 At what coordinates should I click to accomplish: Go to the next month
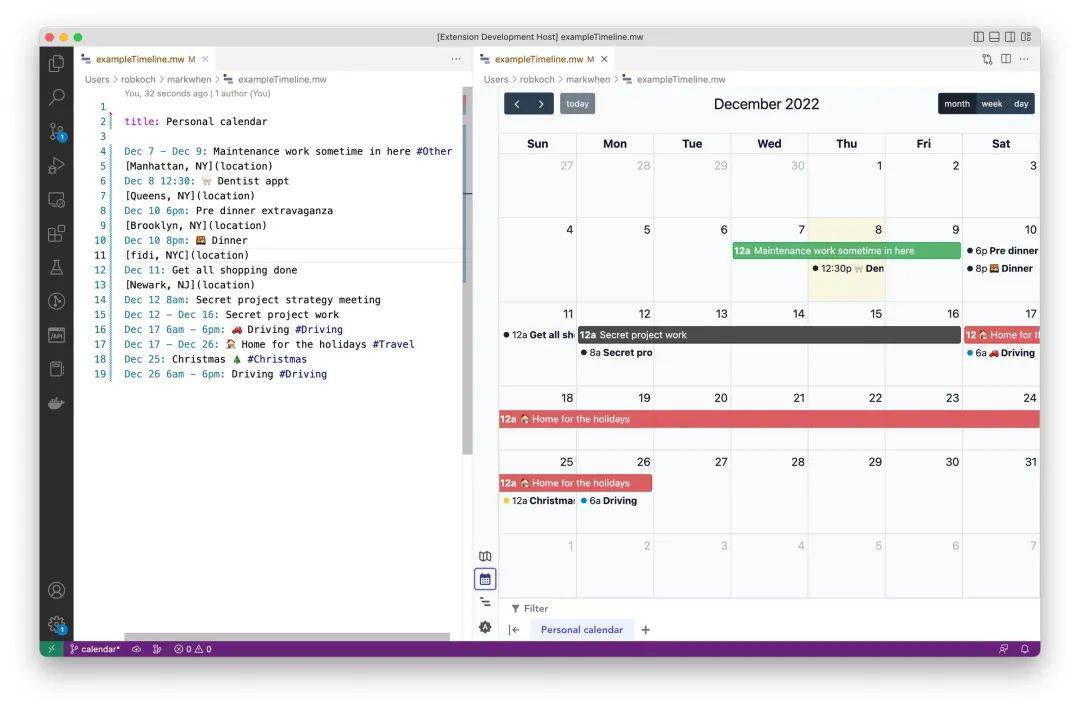(x=541, y=104)
